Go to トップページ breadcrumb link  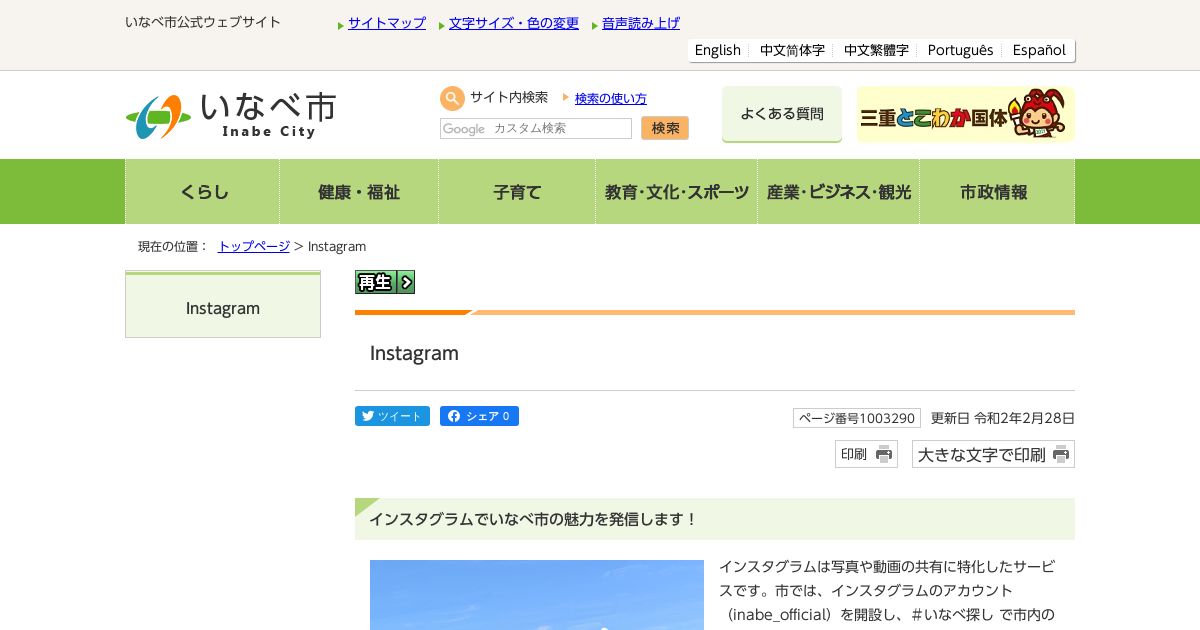point(254,246)
